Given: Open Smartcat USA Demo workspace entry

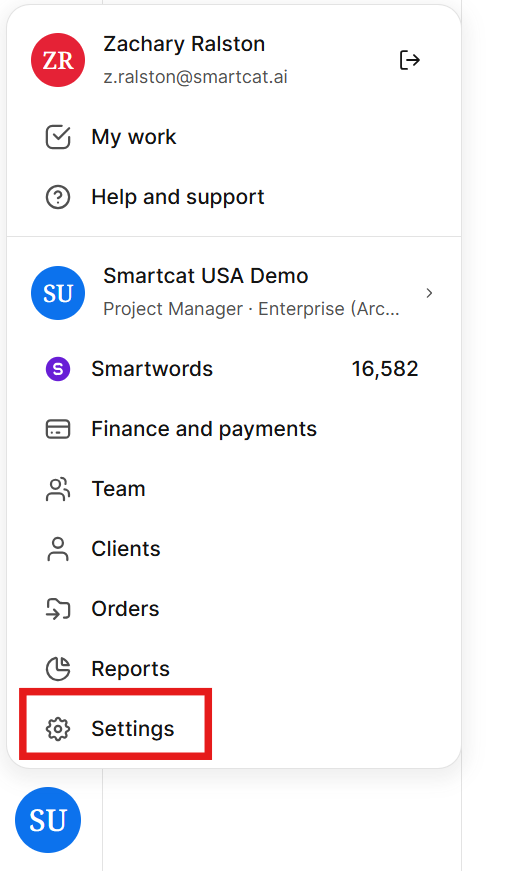Looking at the screenshot, I should click(234, 293).
